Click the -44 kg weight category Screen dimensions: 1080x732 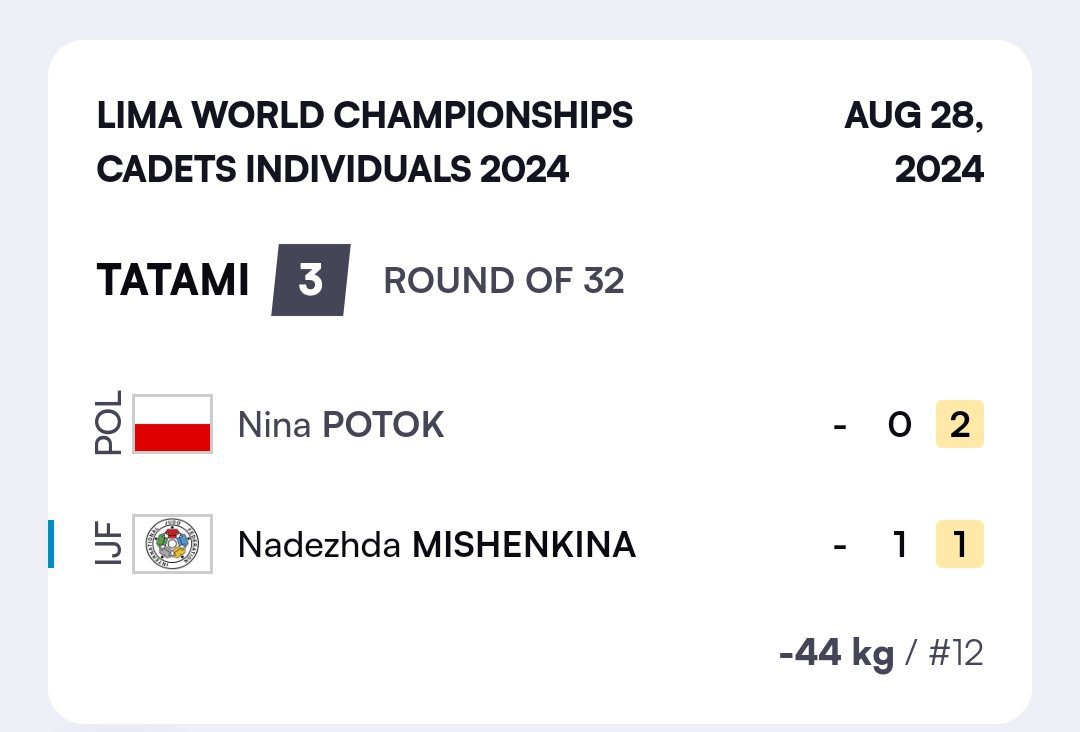(836, 654)
